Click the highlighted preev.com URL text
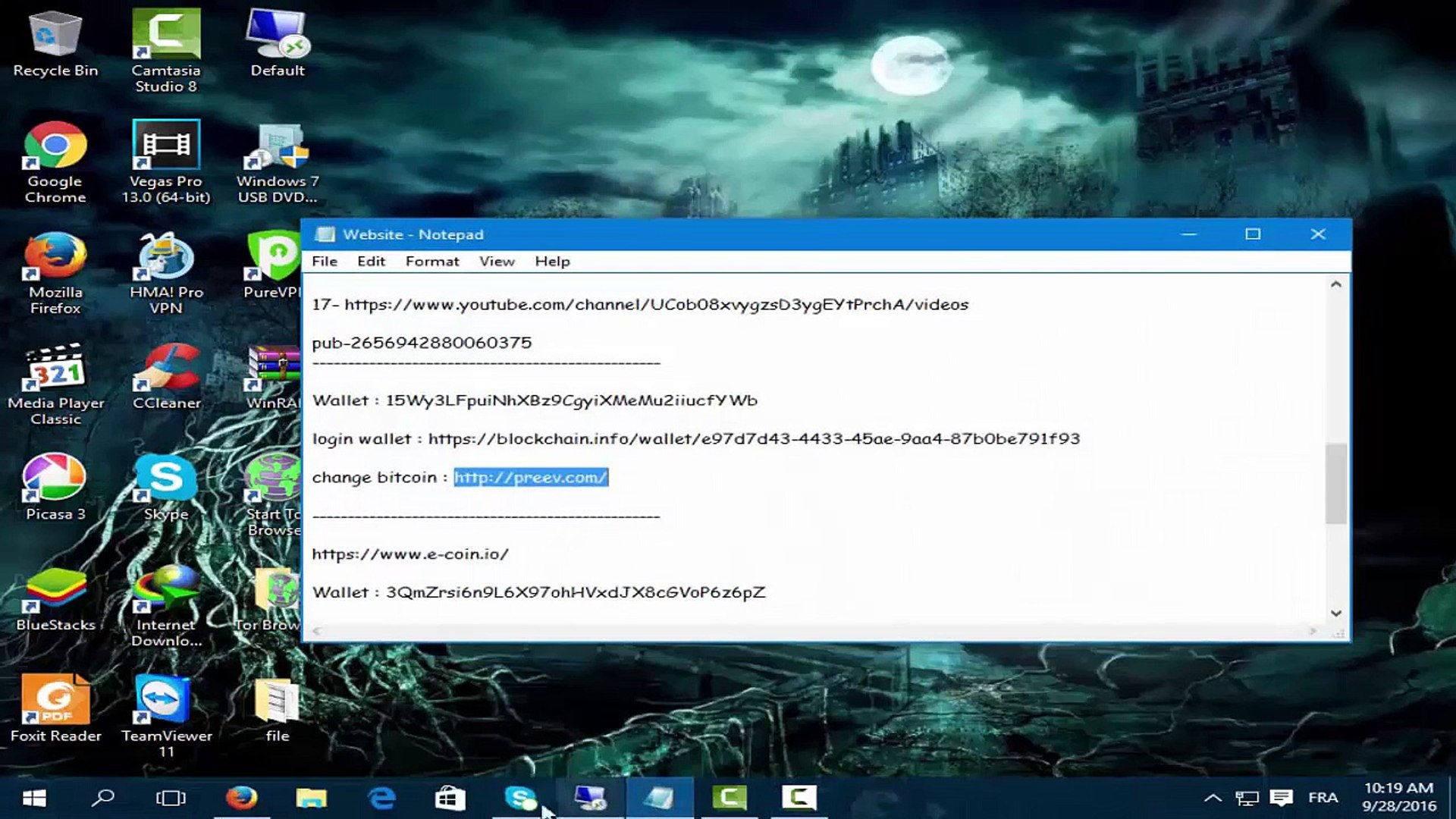Image resolution: width=1456 pixels, height=819 pixels. (530, 477)
